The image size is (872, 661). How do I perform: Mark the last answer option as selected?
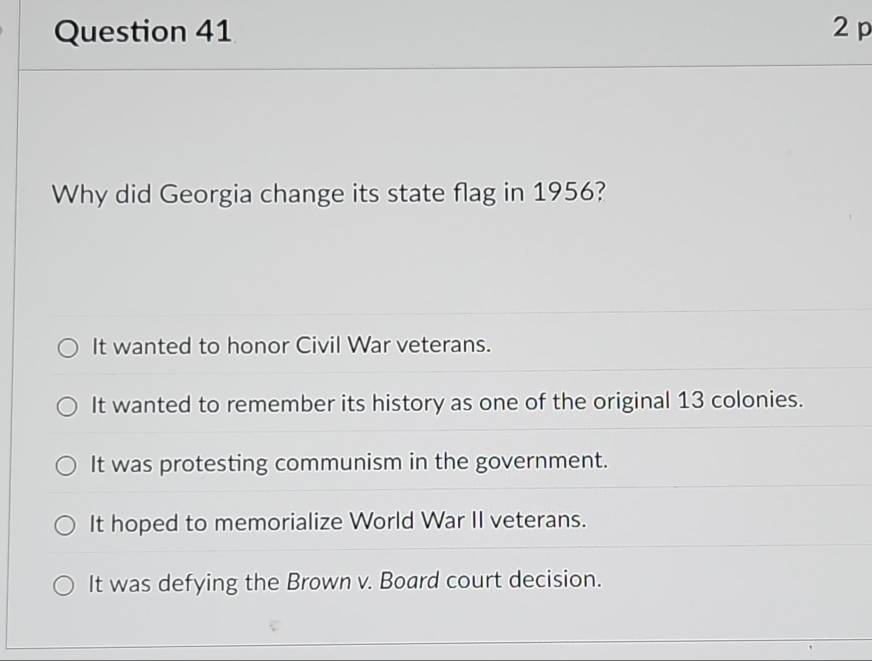66,582
